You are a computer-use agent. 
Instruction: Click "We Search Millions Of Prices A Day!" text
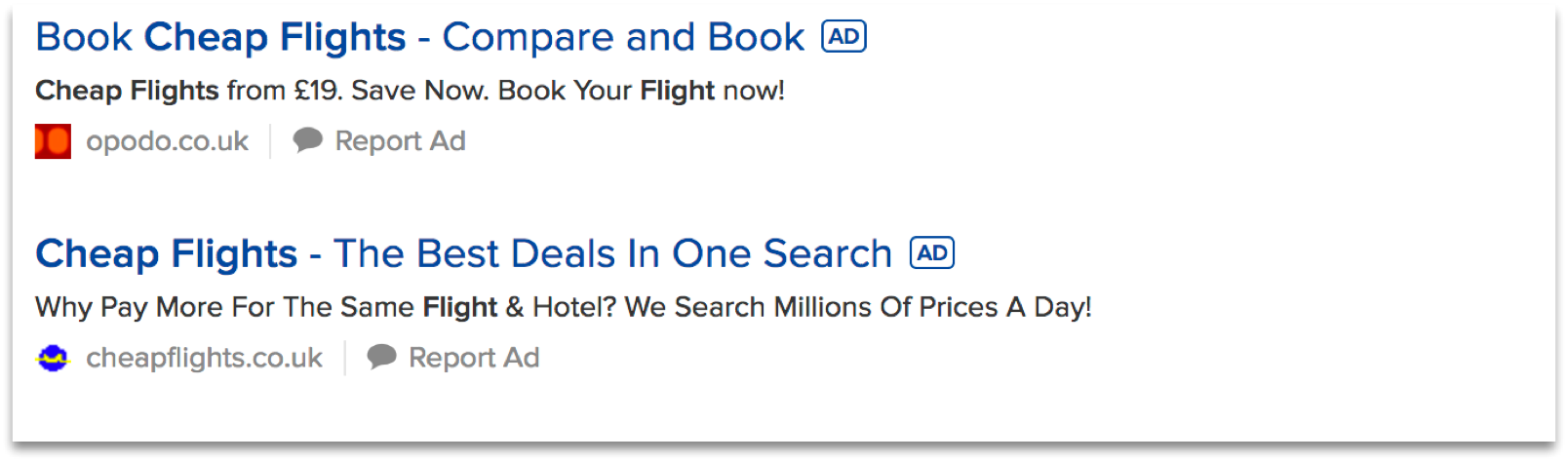pos(858,307)
